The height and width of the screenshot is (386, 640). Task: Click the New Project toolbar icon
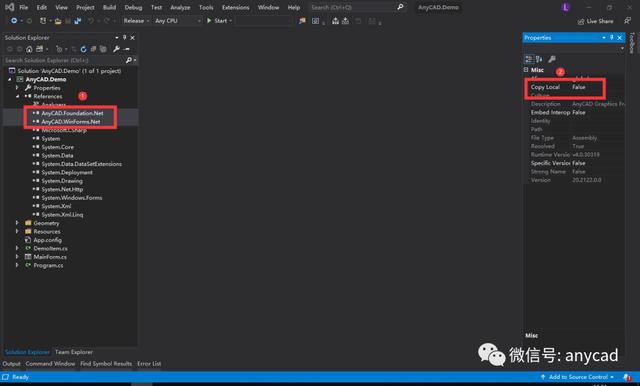tap(43, 20)
